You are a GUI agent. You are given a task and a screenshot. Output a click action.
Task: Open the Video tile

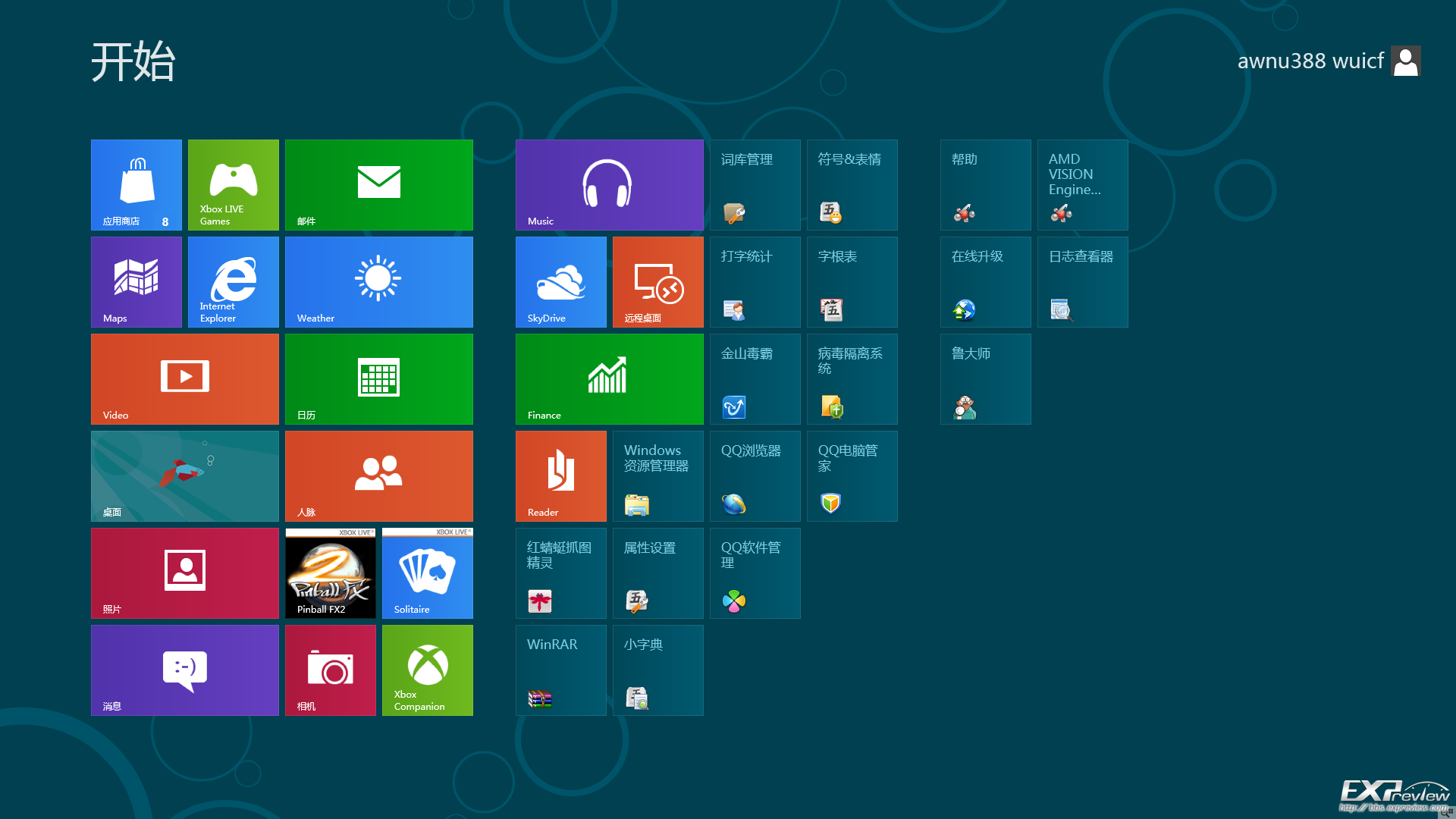point(185,379)
